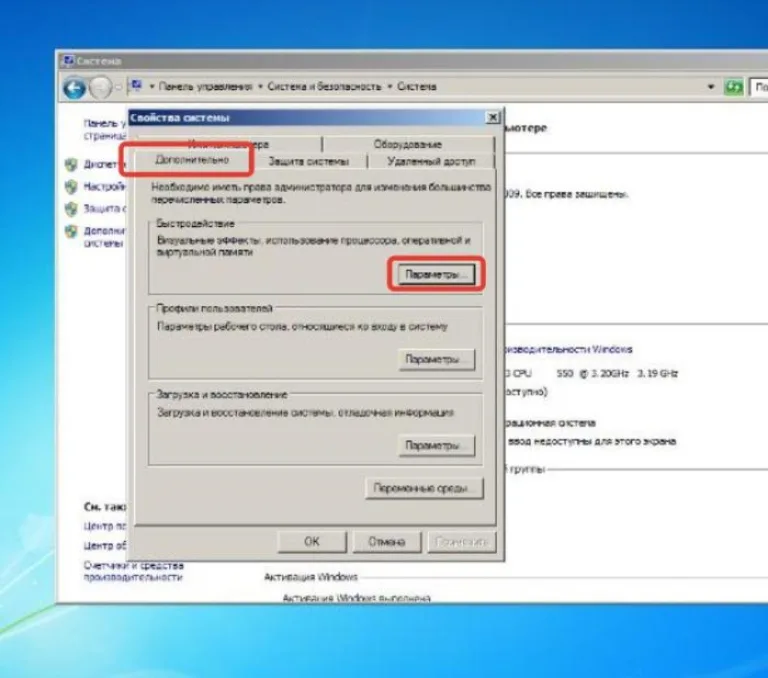This screenshot has width=768, height=678.
Task: Close the Свойства системы dialog
Action: point(493,117)
